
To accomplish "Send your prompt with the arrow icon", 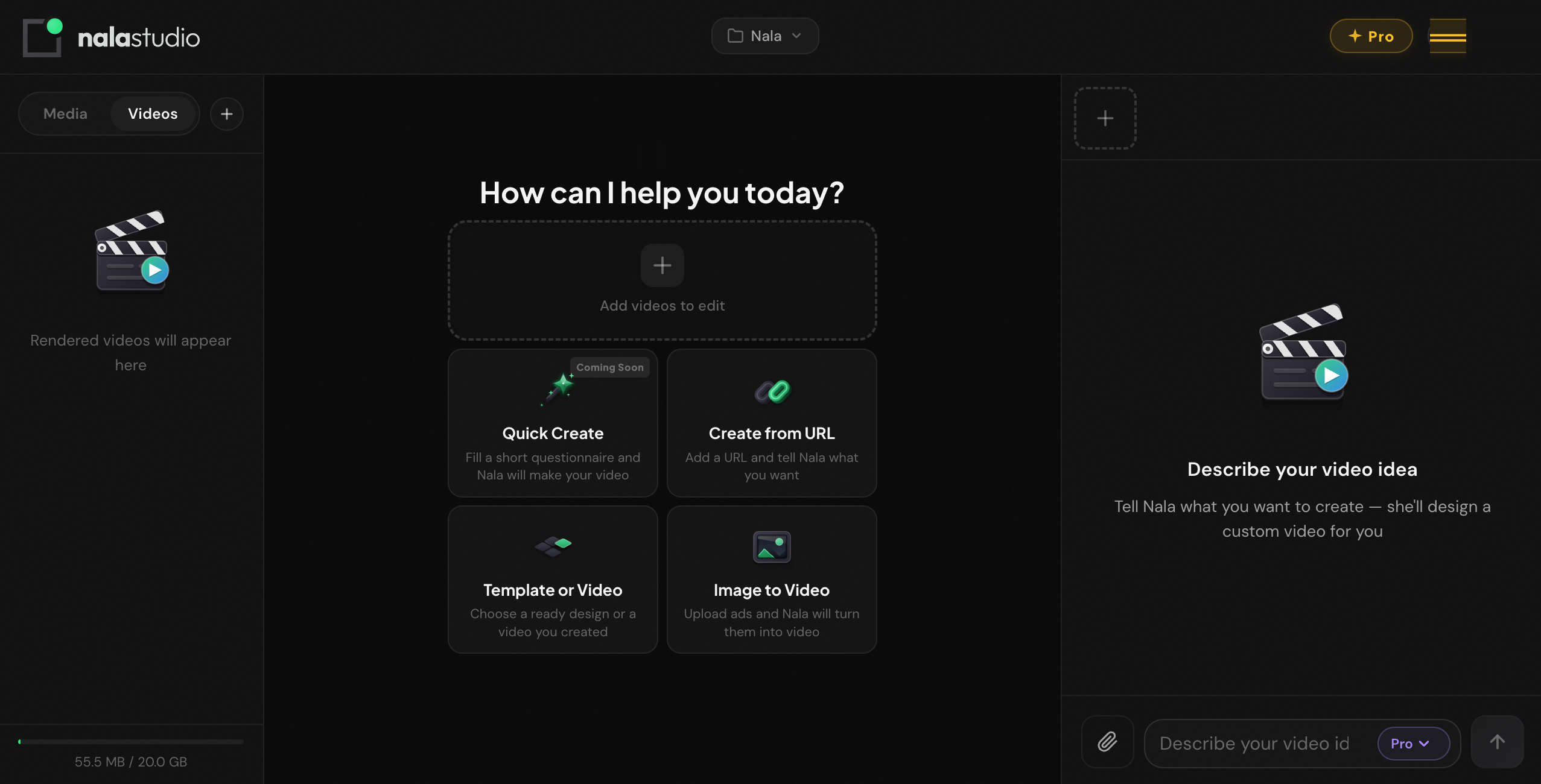I will 1498,742.
